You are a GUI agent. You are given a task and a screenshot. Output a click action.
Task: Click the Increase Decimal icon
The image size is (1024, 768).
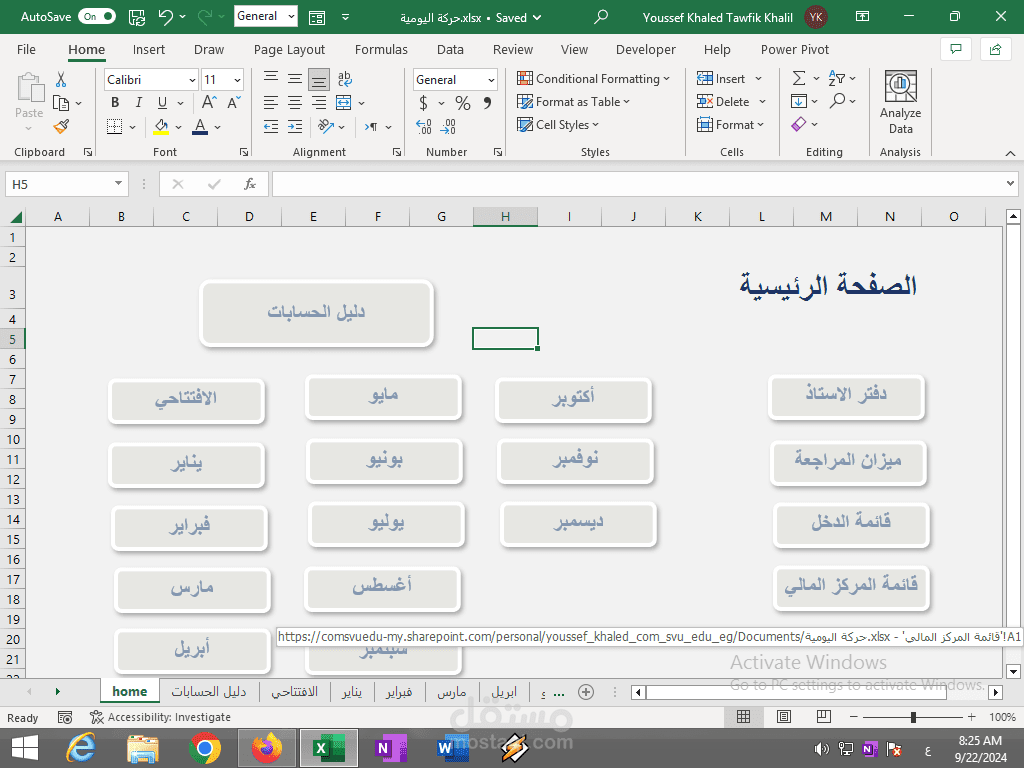pyautogui.click(x=424, y=126)
